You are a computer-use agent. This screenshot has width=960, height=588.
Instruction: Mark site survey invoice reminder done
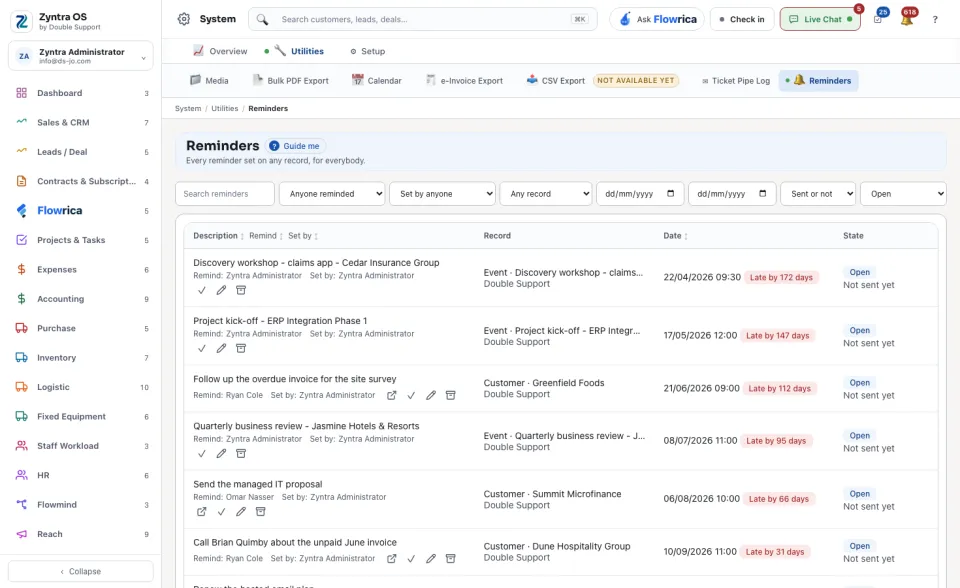[411, 396]
